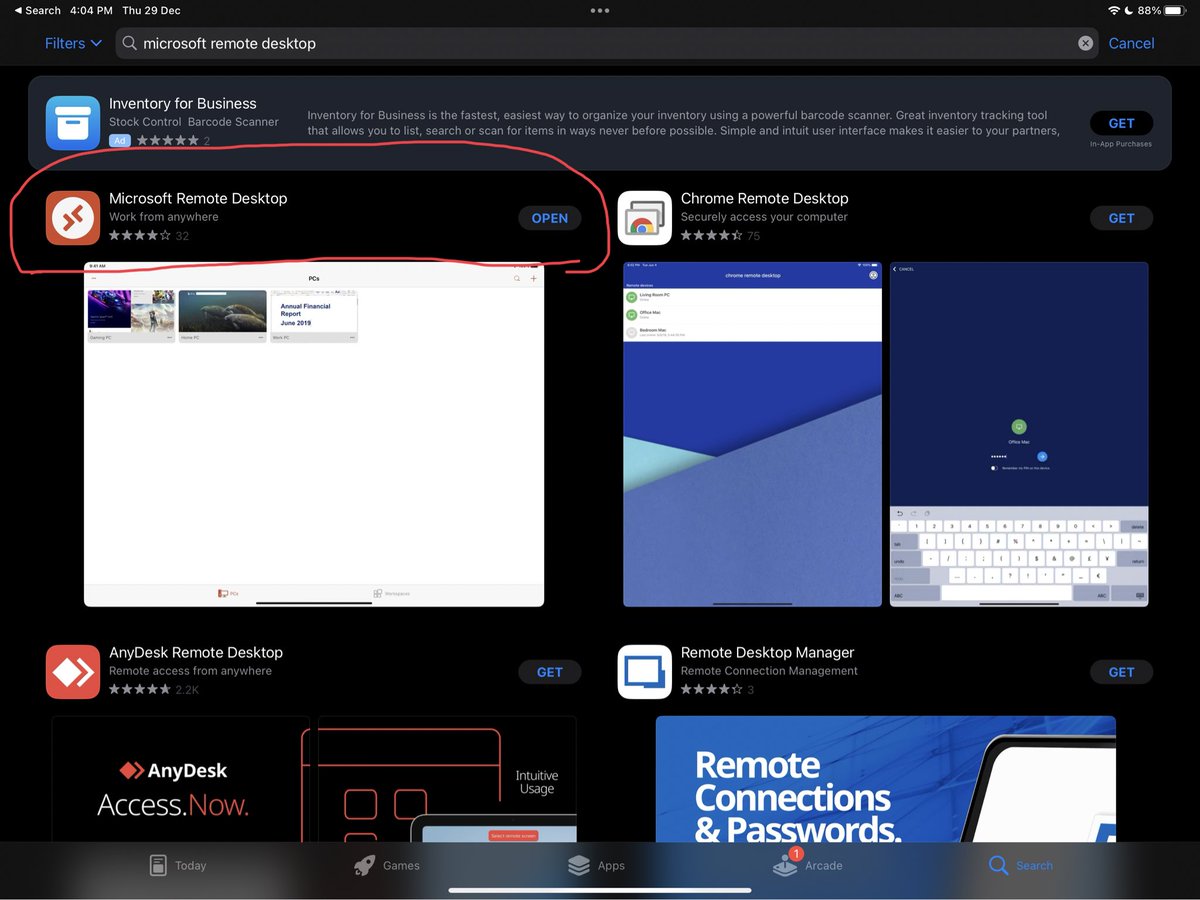
Task: Get AnyDesk Remote Desktop
Action: pos(549,672)
